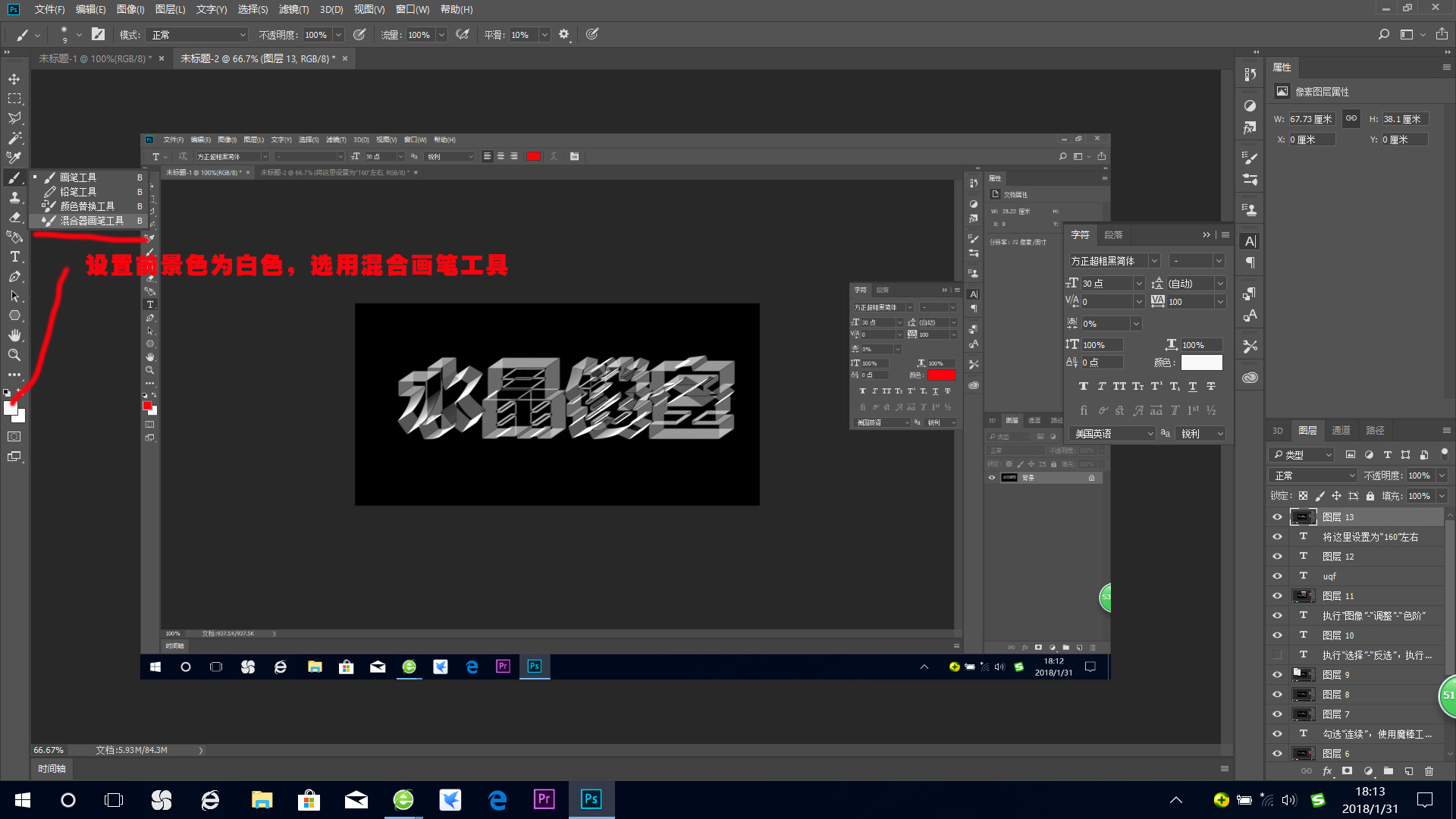Hide layer 图层 13 visibility eye
Viewport: 1456px width, 819px height.
pyautogui.click(x=1277, y=517)
